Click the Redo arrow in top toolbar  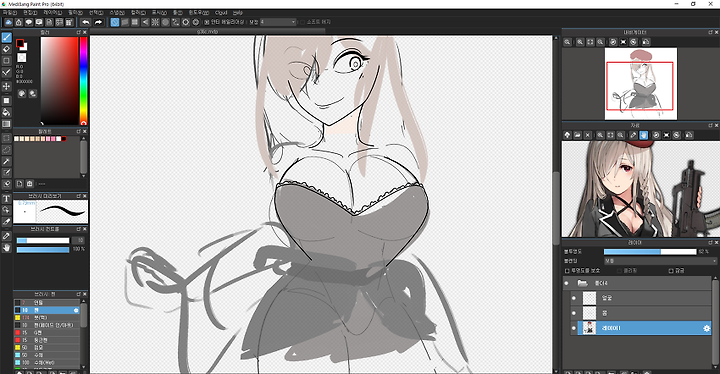coord(98,22)
